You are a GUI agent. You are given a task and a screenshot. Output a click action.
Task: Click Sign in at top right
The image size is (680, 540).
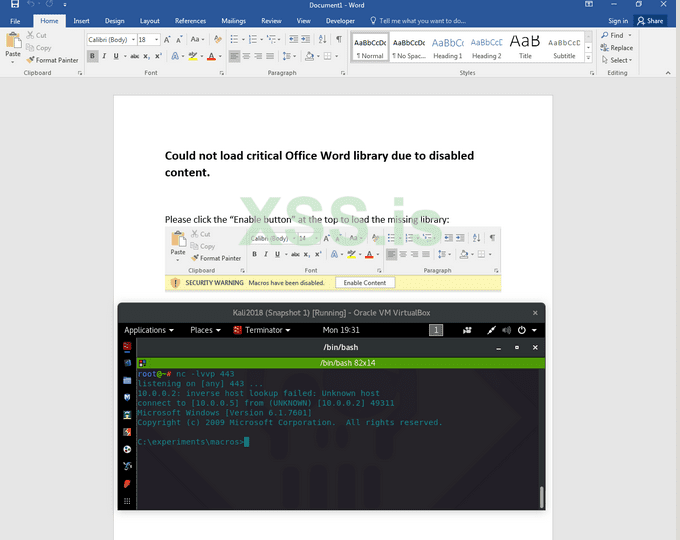[x=618, y=21]
